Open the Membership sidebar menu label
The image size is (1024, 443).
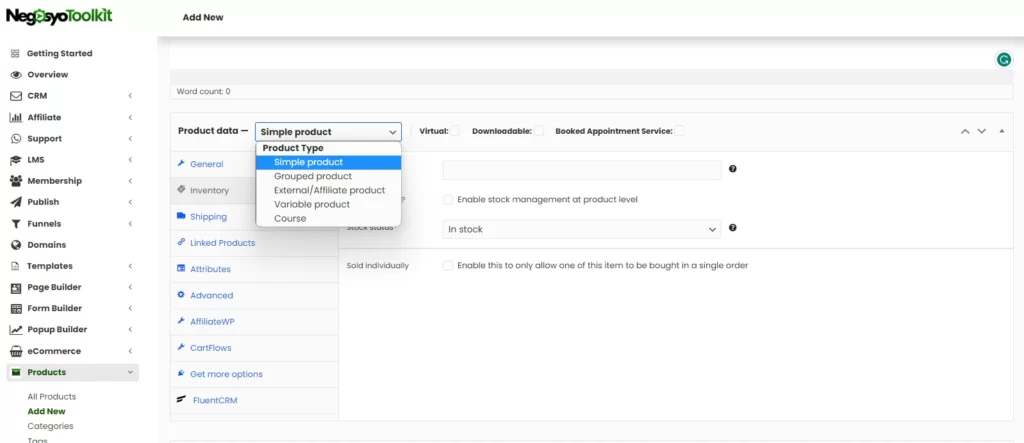55,181
